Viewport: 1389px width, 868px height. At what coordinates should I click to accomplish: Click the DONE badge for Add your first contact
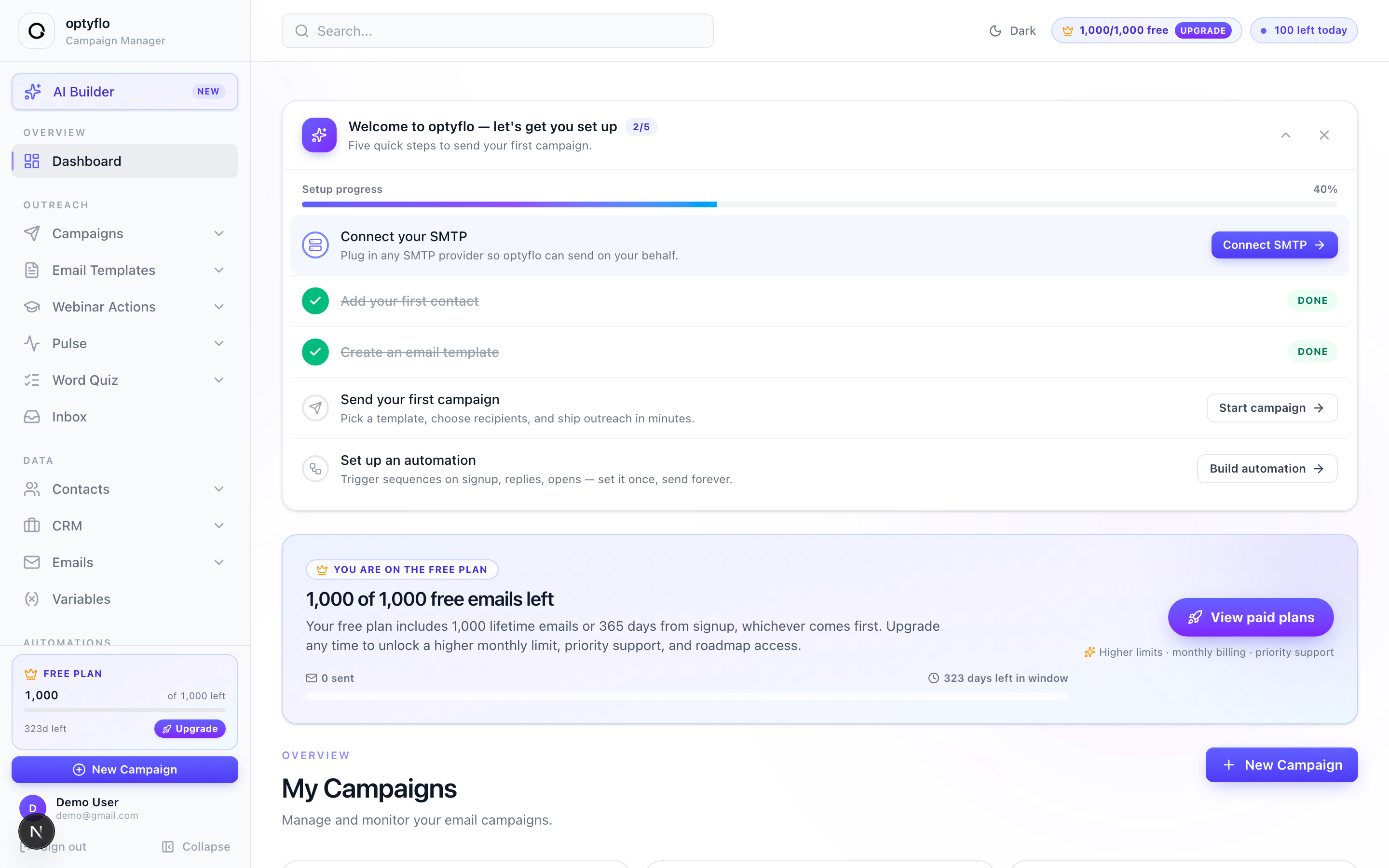(1313, 301)
